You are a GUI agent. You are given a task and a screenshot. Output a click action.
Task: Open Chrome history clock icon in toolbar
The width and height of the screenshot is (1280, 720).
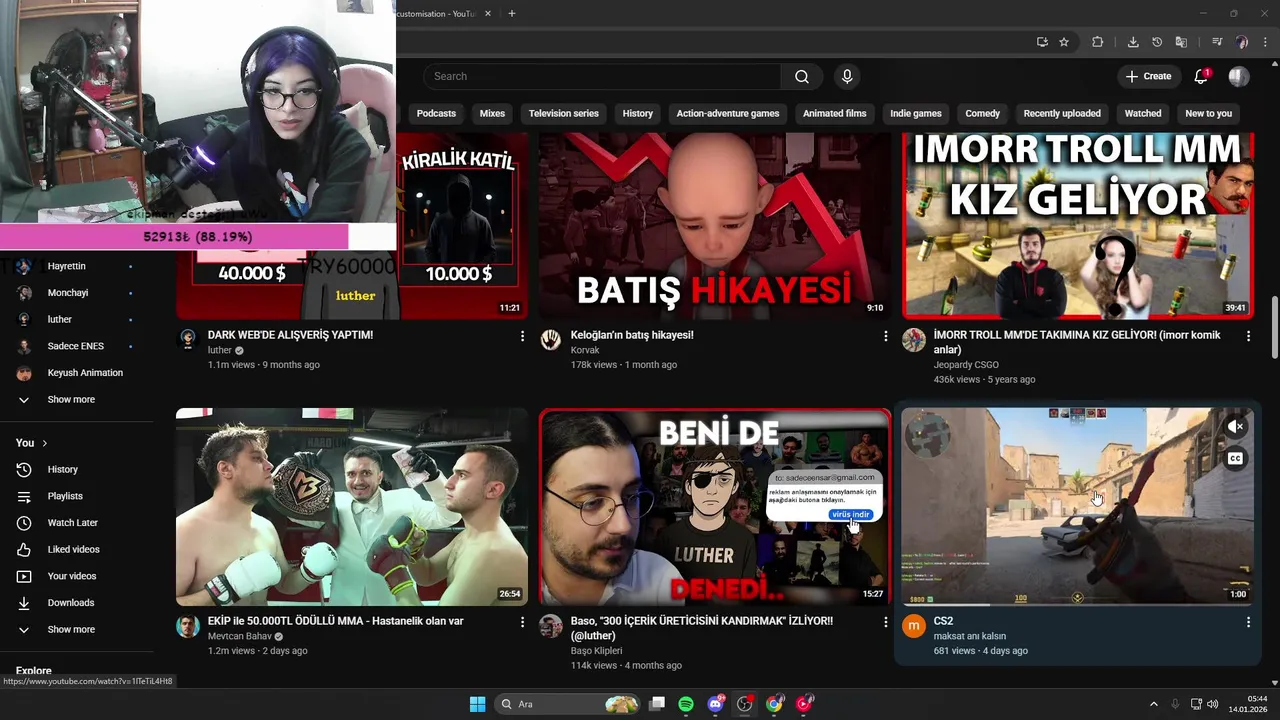coord(1157,42)
